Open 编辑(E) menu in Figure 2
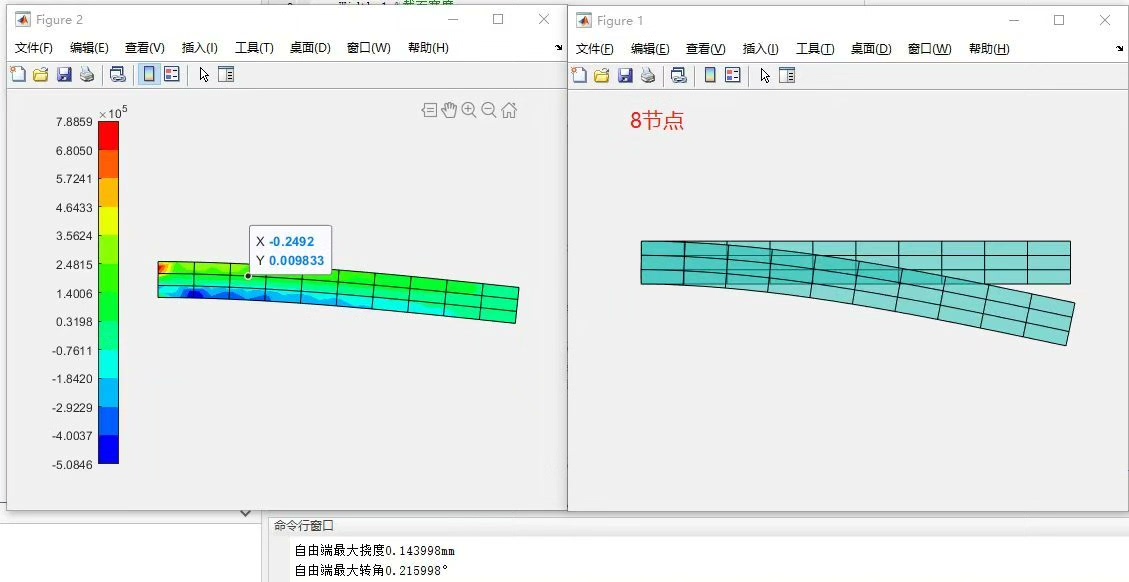1129x582 pixels. (89, 48)
